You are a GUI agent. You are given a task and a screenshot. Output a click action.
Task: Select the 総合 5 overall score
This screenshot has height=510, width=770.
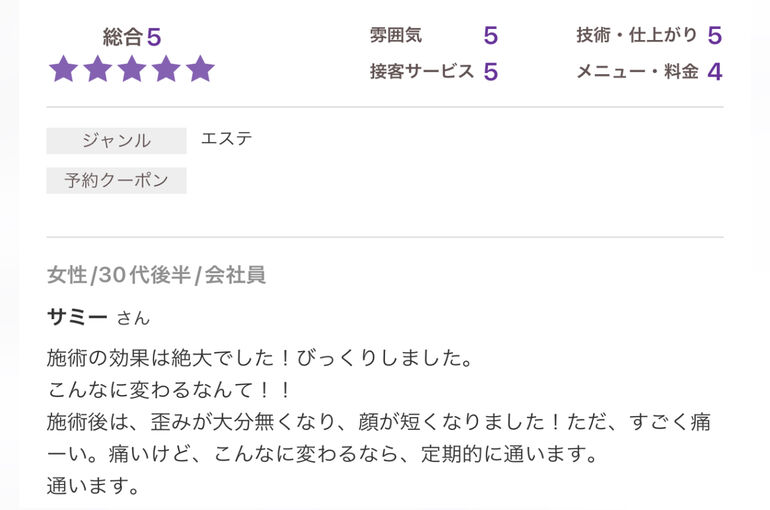click(x=132, y=37)
